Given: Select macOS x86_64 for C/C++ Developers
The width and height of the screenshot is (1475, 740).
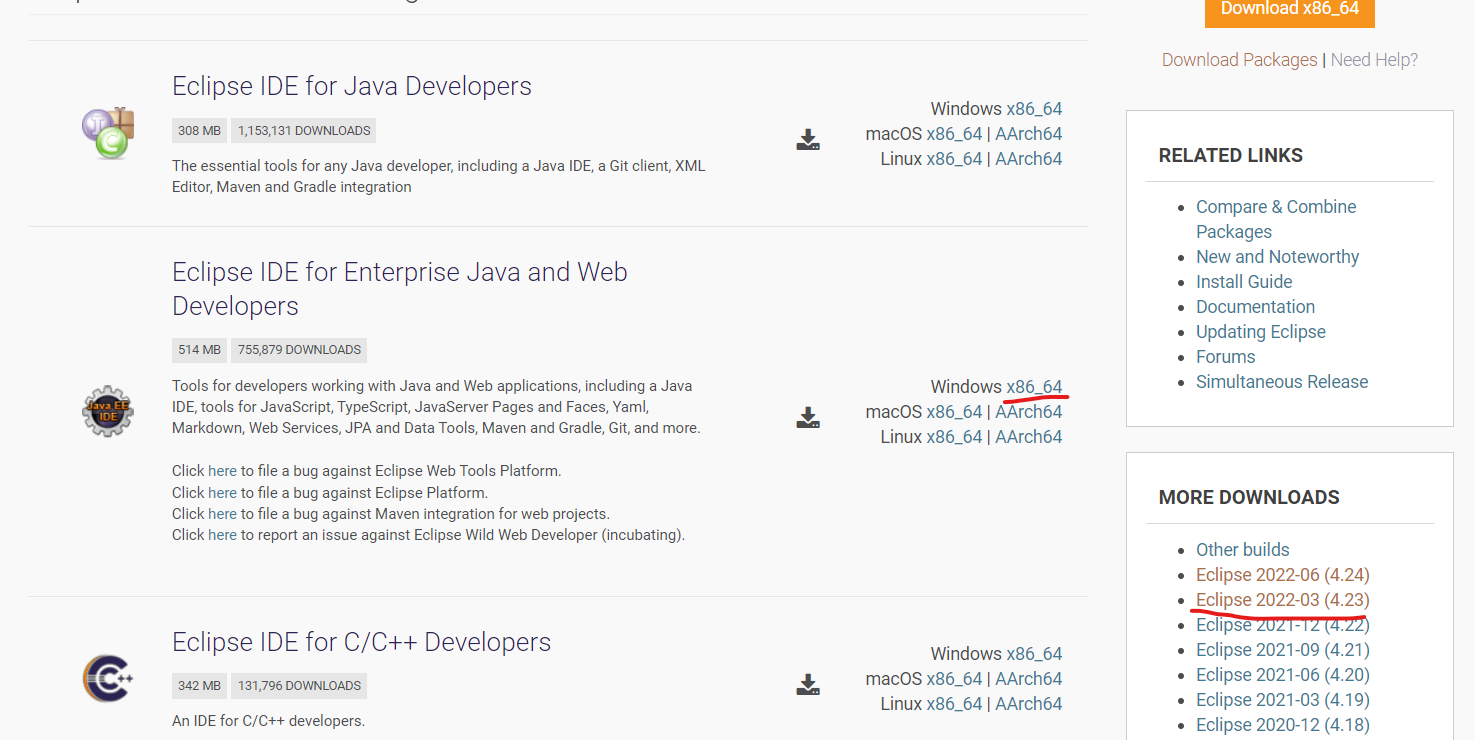Looking at the screenshot, I should point(955,679).
